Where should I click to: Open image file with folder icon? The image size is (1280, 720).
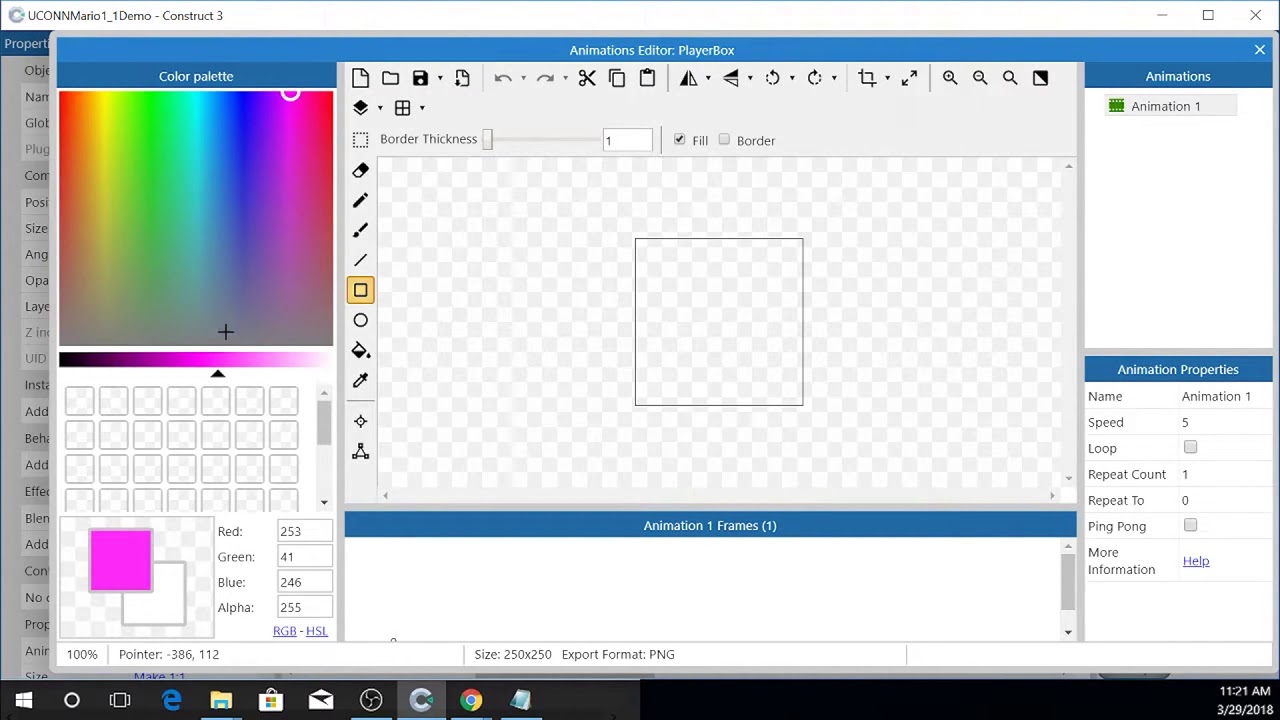pos(391,78)
